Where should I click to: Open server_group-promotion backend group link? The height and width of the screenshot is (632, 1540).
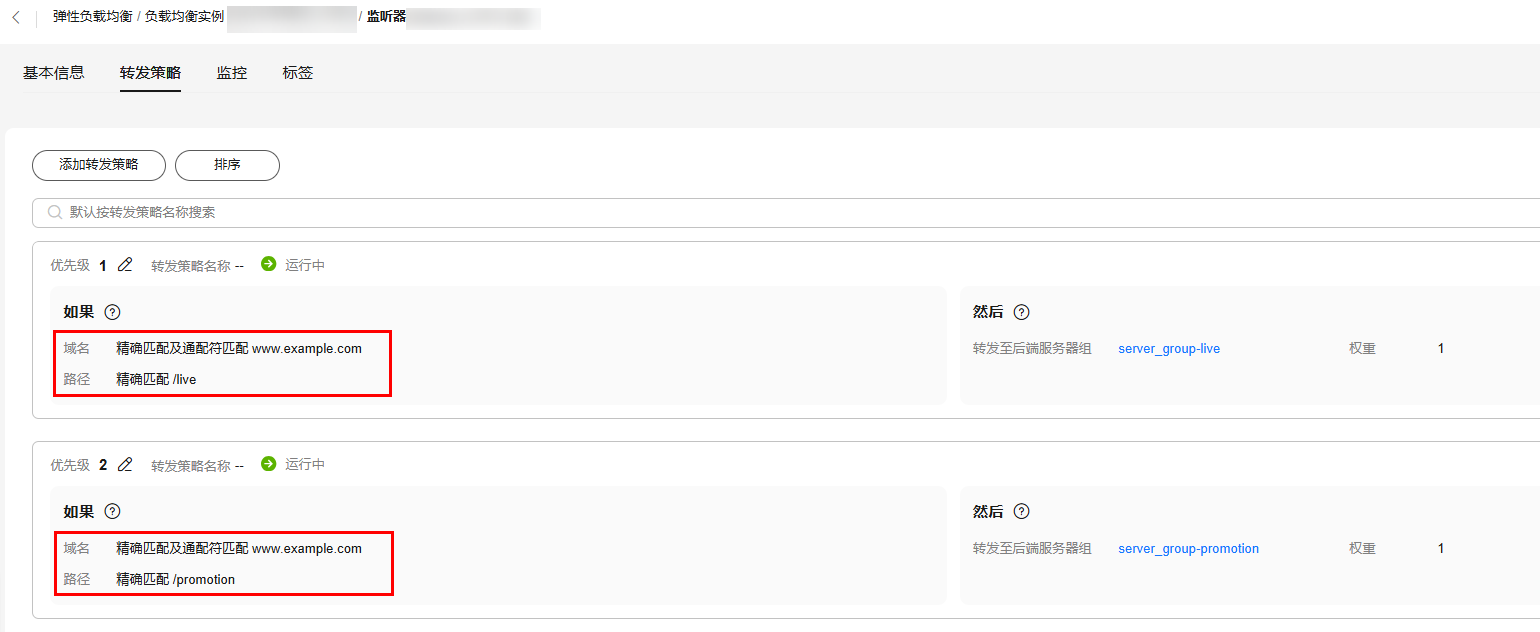pyautogui.click(x=1188, y=549)
